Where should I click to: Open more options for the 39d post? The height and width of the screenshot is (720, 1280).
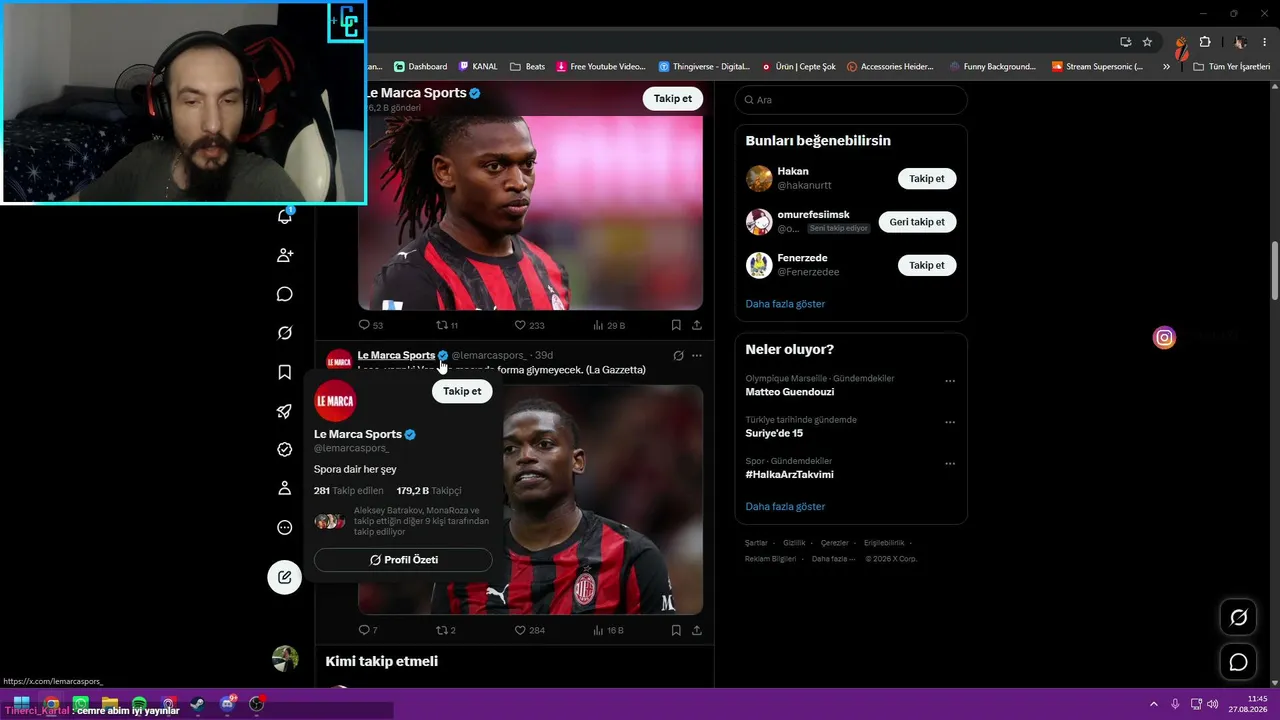pos(697,355)
